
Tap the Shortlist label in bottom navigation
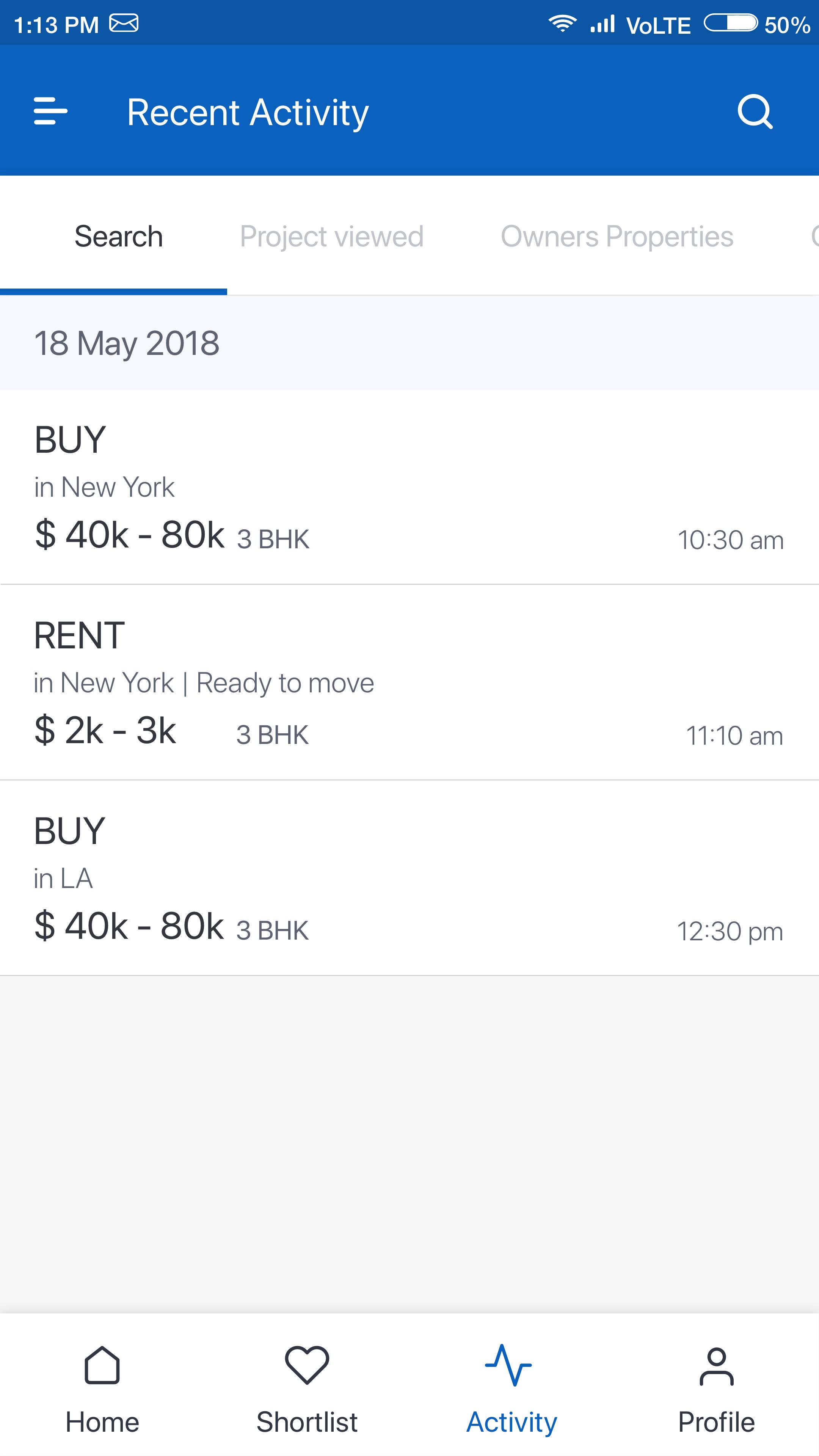307,1422
